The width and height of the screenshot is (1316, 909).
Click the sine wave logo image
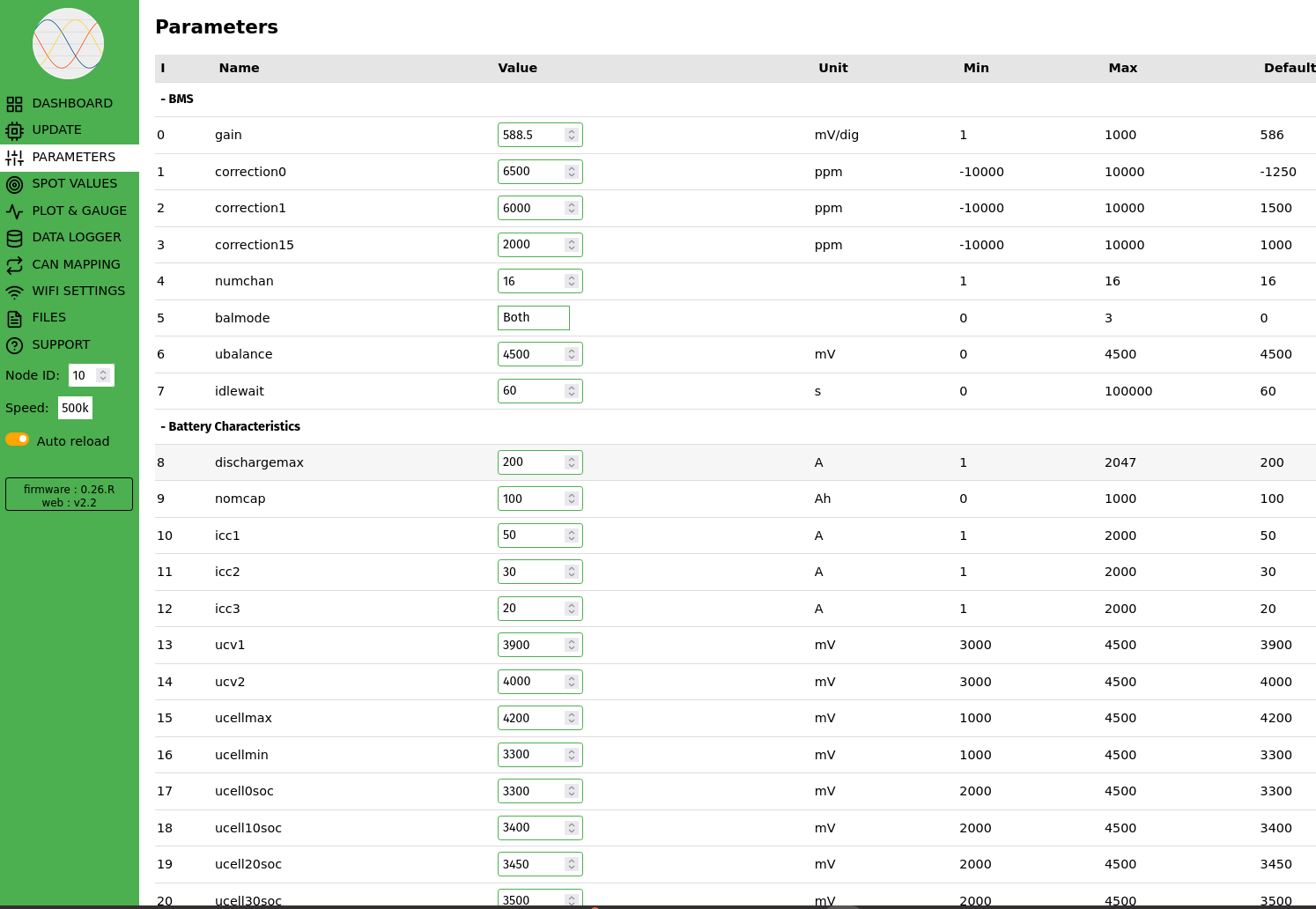68,43
